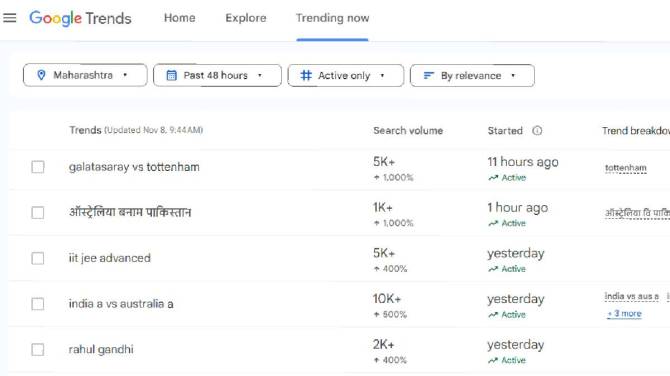Click the Active trend icon for iit jee advanced

pyautogui.click(x=493, y=269)
